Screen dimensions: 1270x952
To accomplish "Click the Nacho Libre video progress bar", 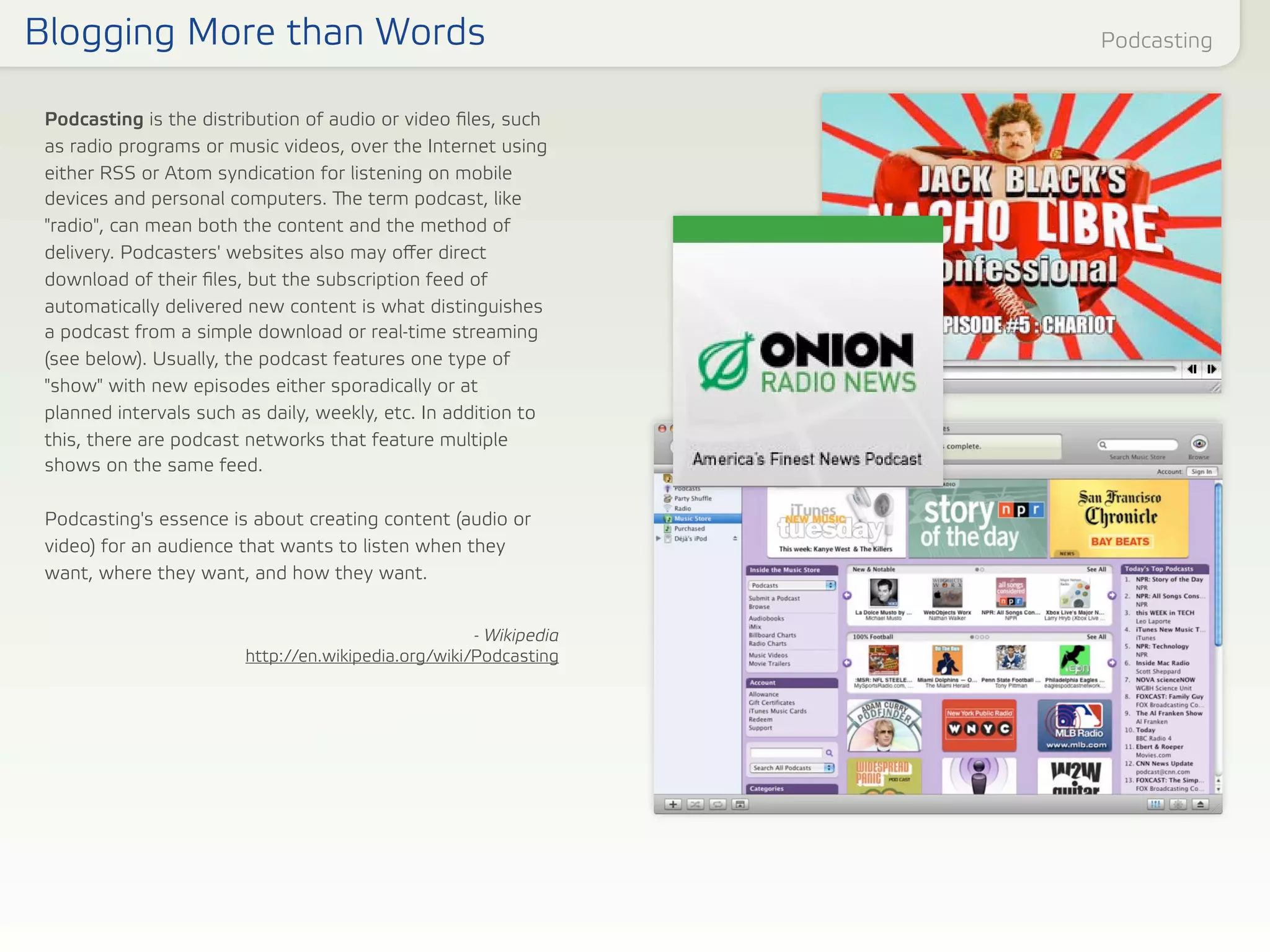I will [1060, 369].
